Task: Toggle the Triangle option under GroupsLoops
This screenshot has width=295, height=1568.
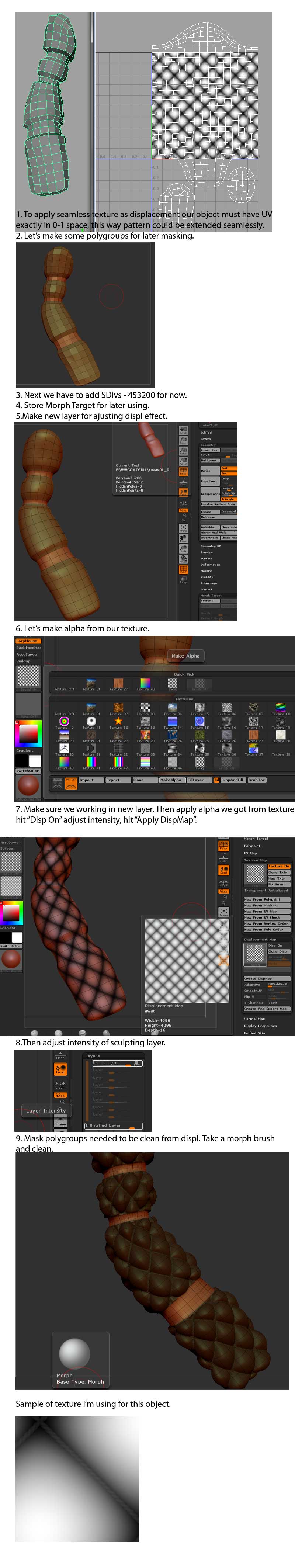Action: point(229,499)
